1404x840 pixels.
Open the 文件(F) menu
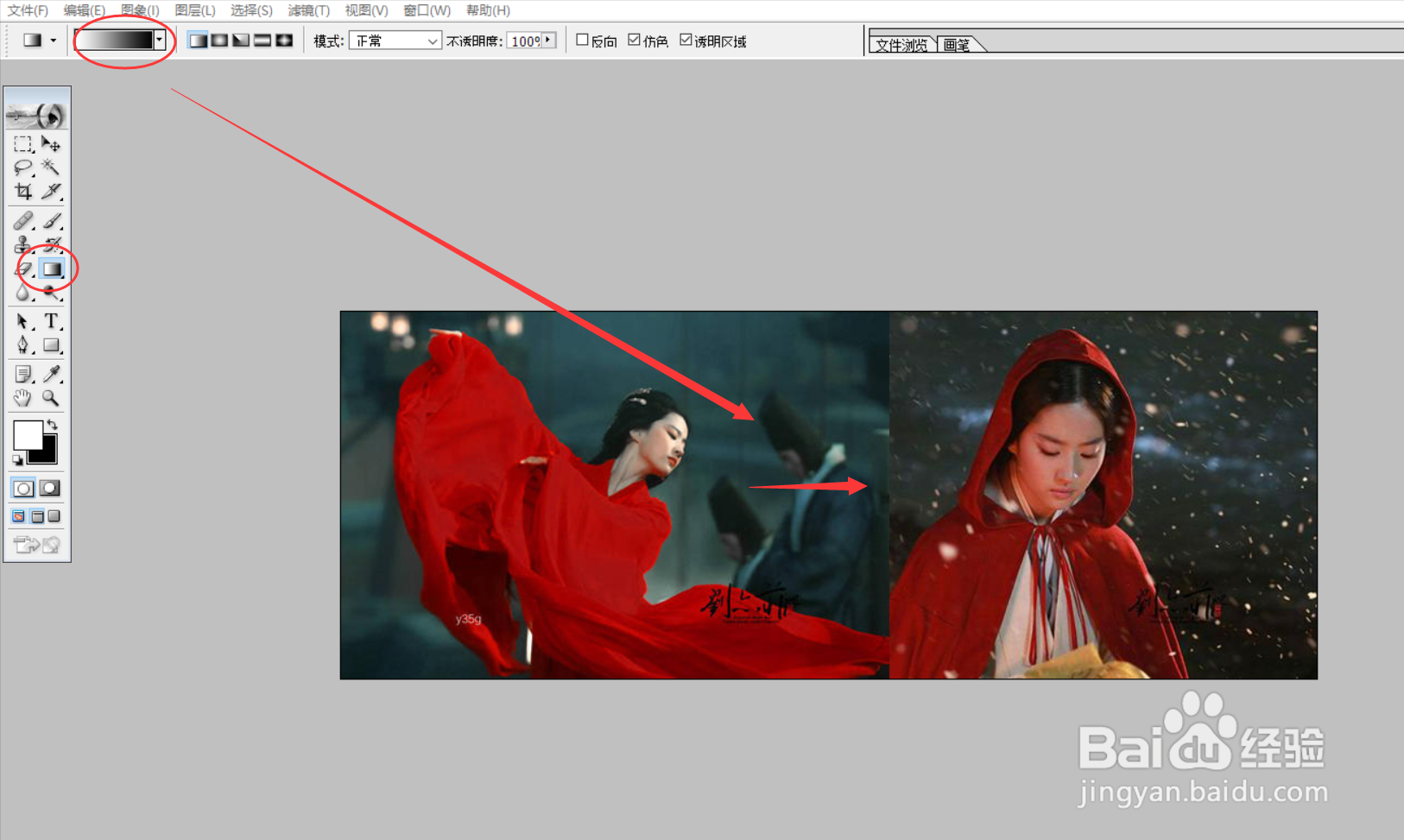coord(28,10)
